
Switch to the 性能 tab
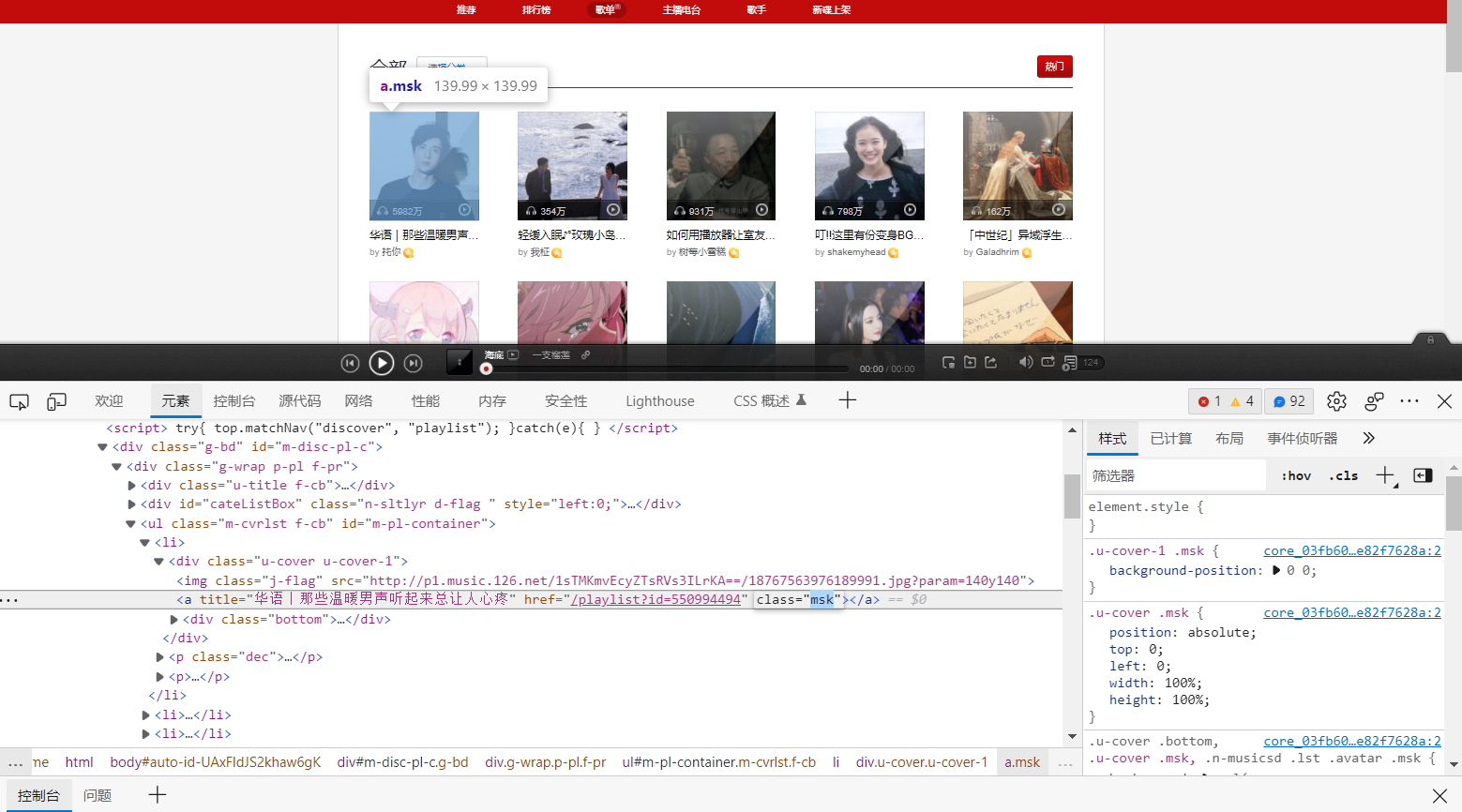click(x=425, y=400)
